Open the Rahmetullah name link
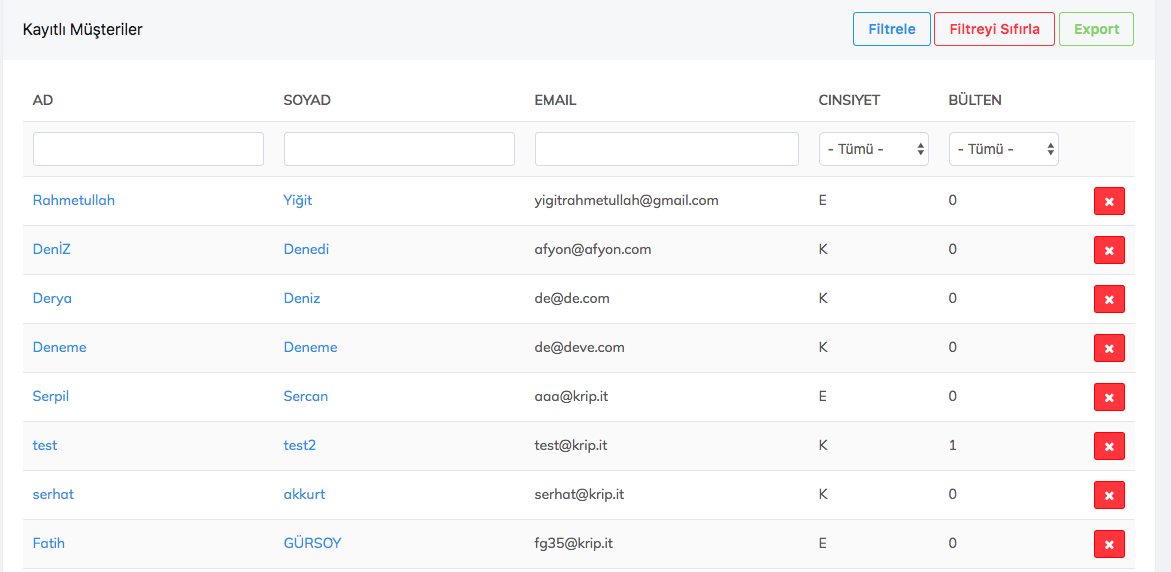 click(74, 200)
